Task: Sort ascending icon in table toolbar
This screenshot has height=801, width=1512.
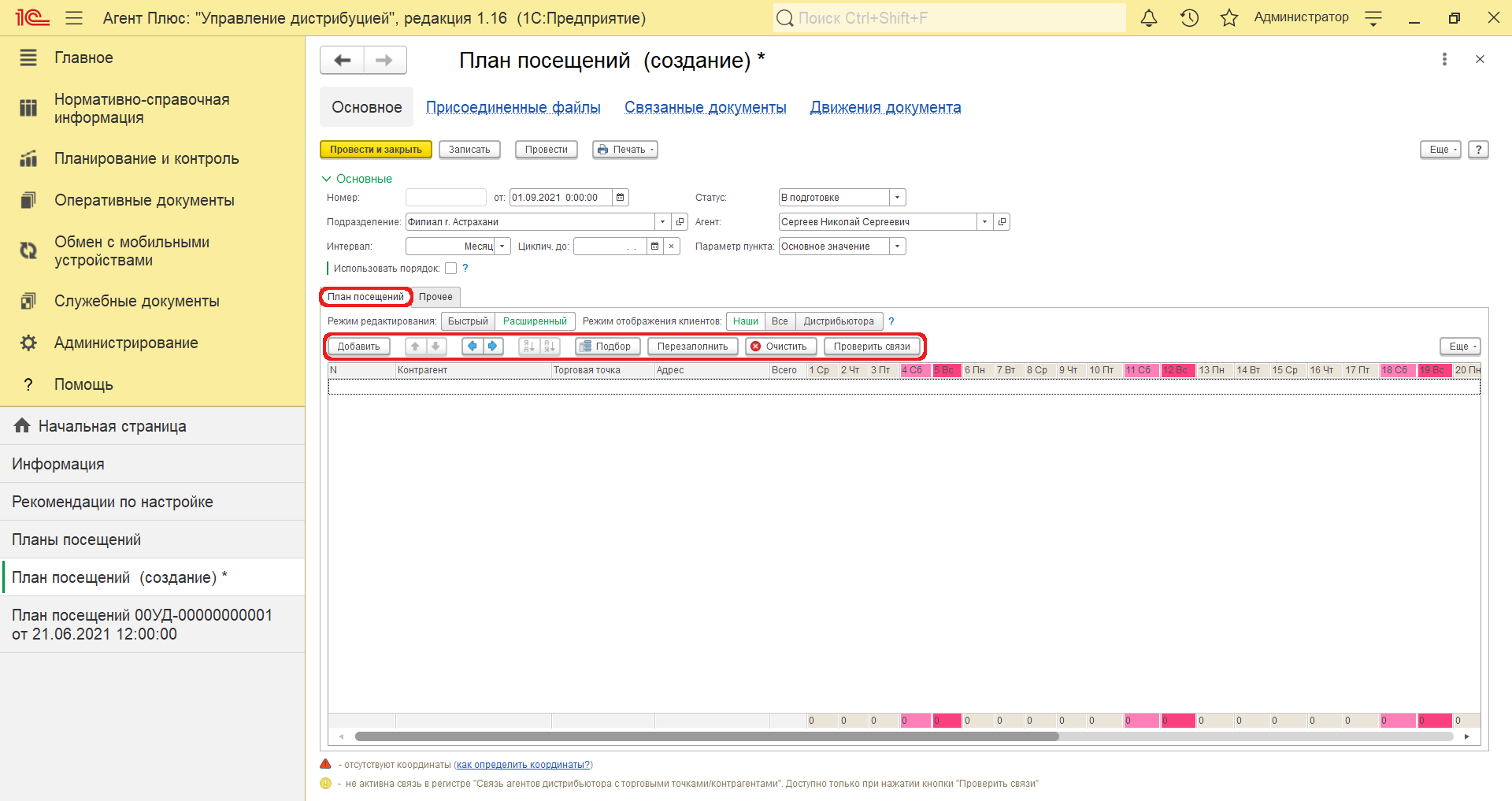Action: (529, 347)
